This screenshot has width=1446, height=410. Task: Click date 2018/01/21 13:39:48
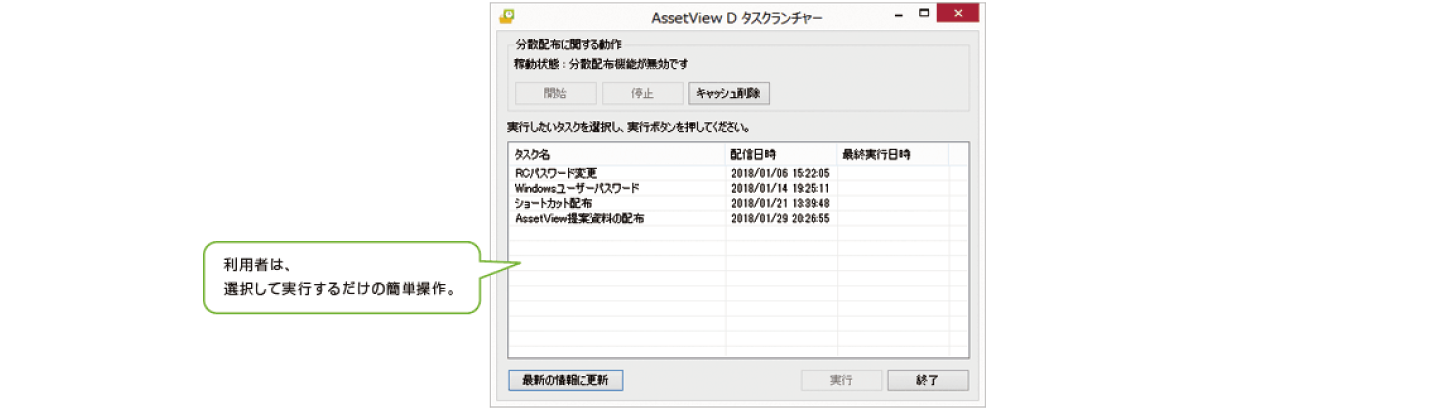tap(780, 203)
